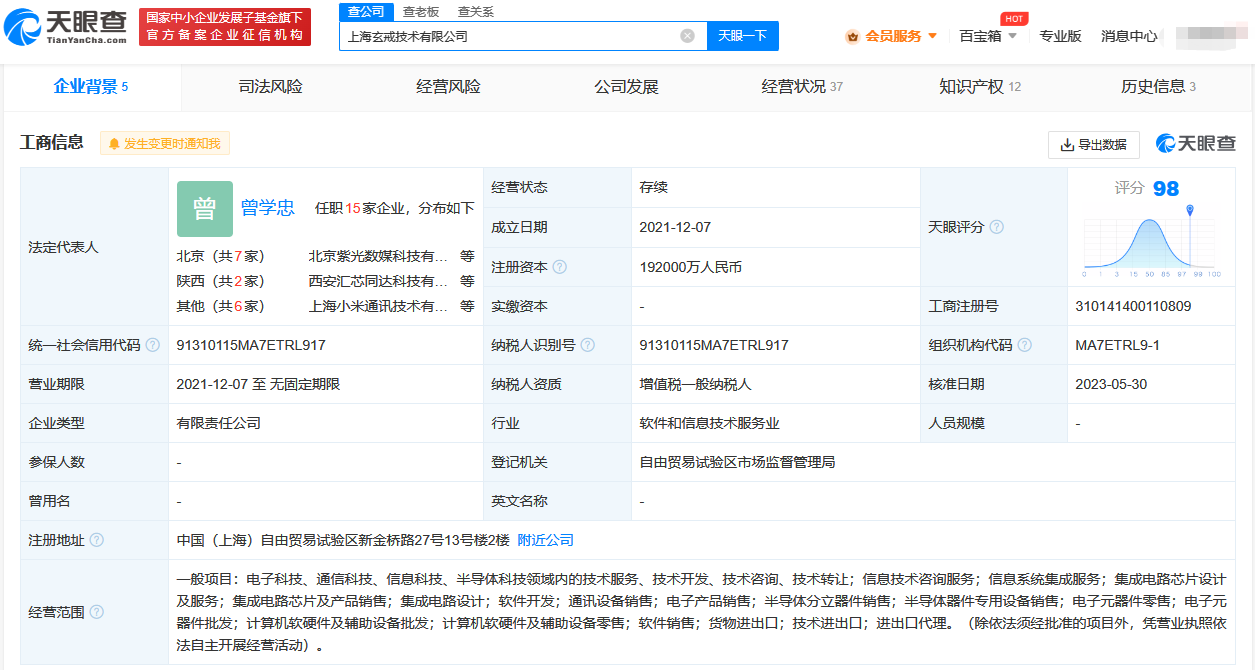The height and width of the screenshot is (670, 1255).
Task: Click the help icon next to 纳税人识别号
Action: 588,345
